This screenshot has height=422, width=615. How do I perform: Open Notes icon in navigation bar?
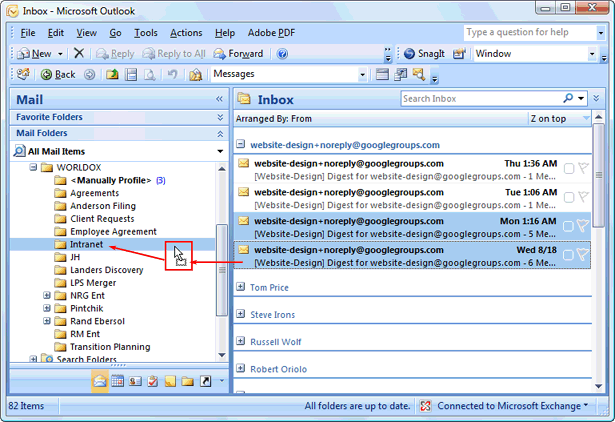click(170, 381)
